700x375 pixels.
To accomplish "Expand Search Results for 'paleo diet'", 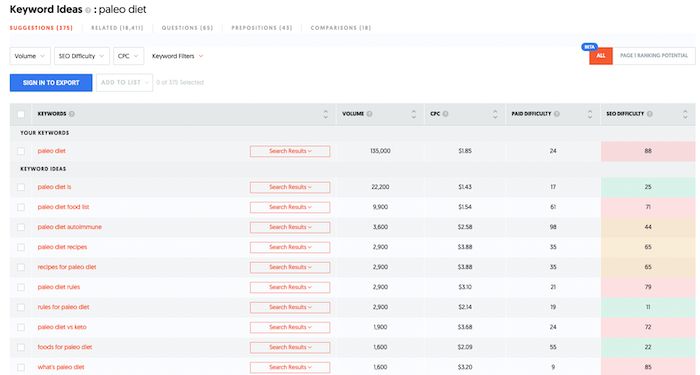I will (290, 151).
